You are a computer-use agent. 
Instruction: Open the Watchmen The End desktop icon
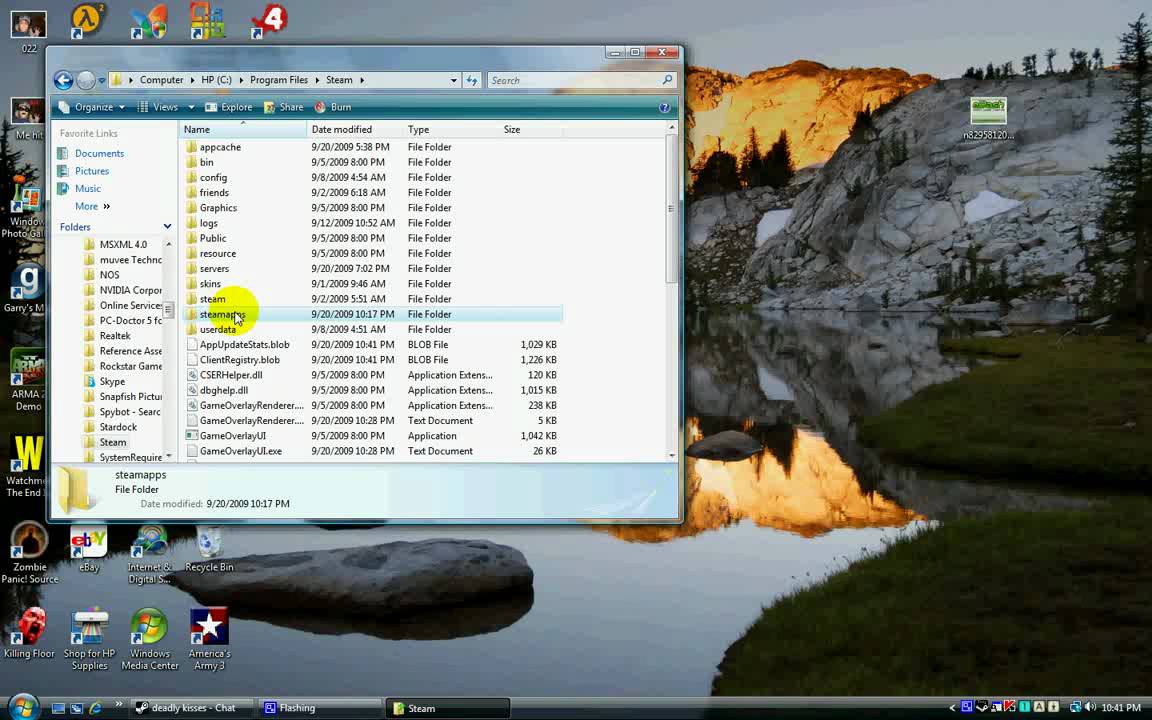[25, 467]
